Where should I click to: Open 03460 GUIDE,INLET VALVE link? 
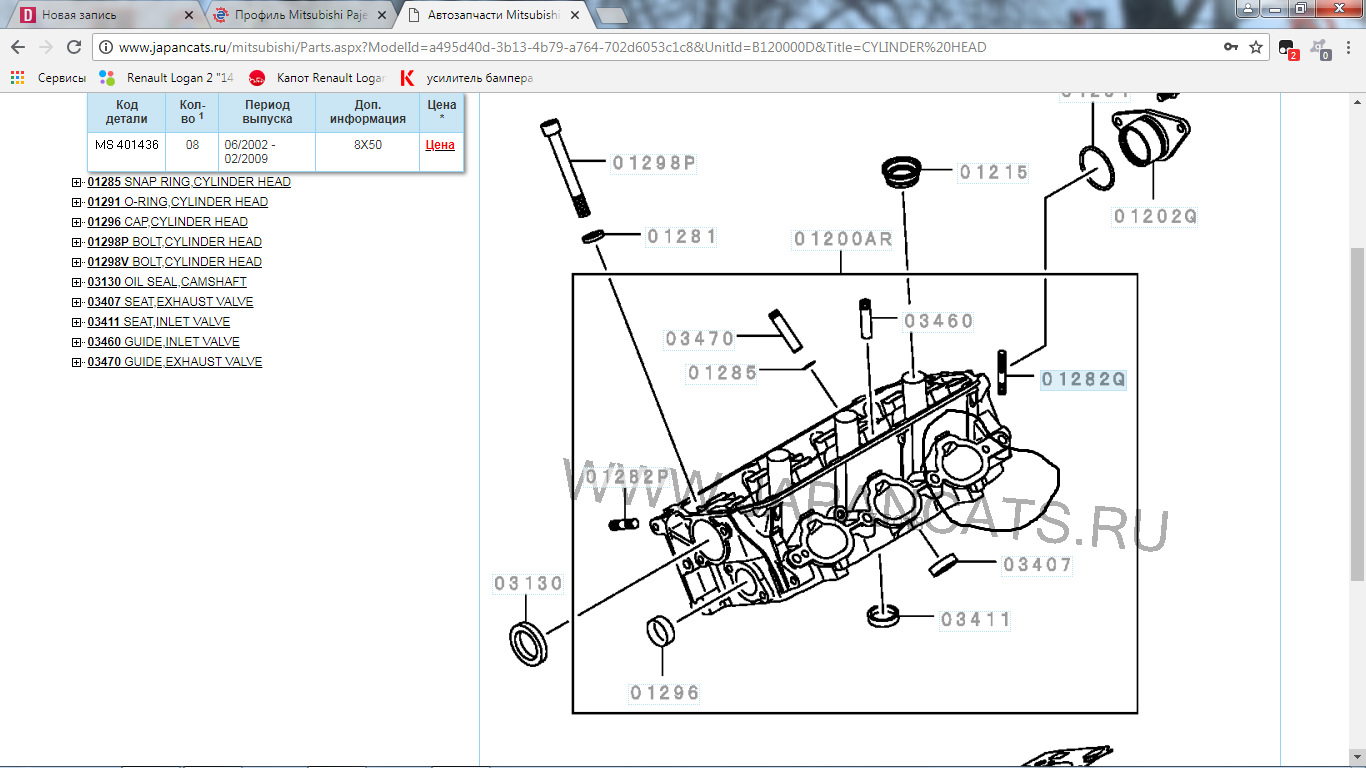(163, 342)
